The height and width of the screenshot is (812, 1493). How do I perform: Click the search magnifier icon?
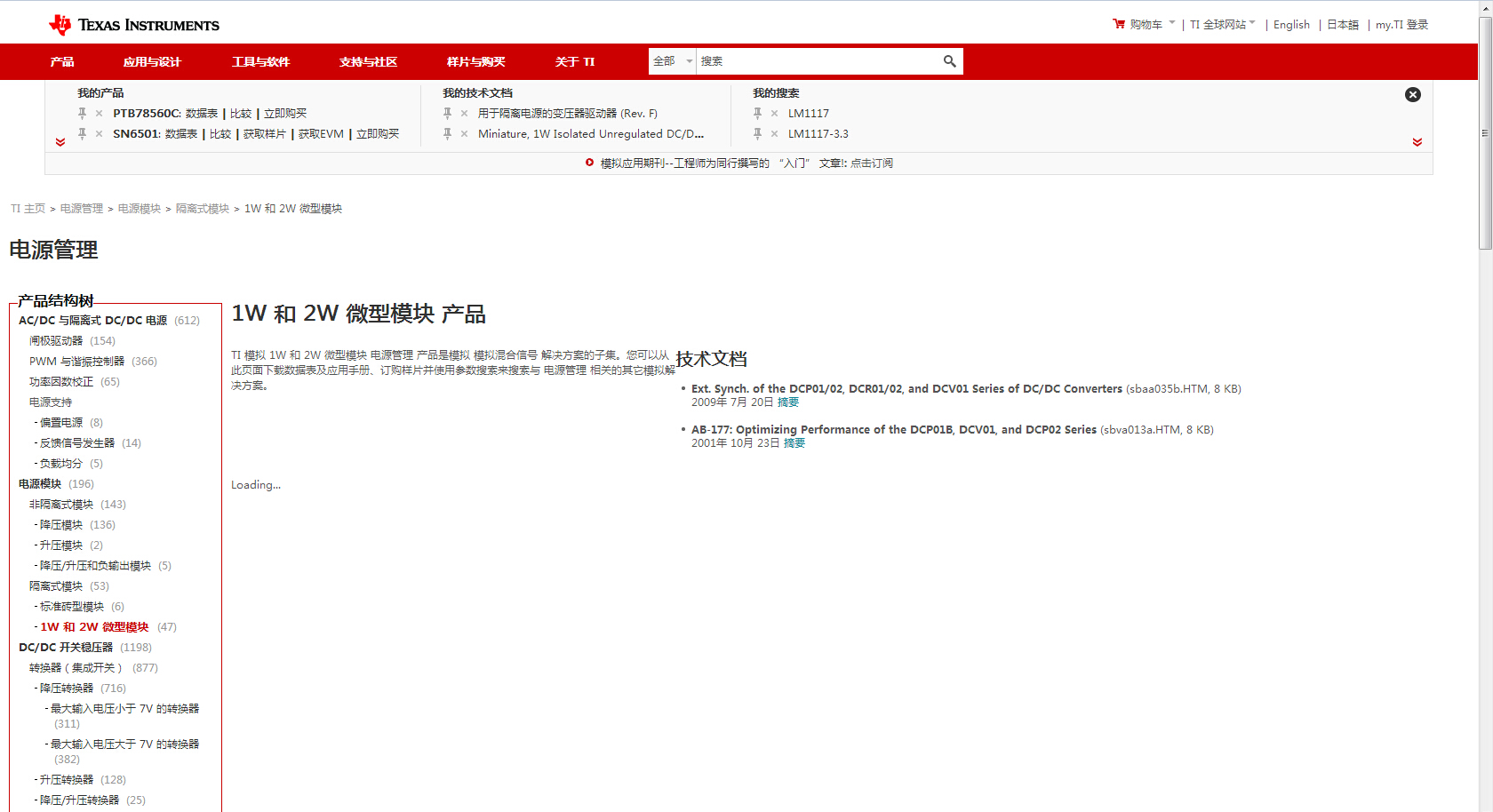[949, 61]
